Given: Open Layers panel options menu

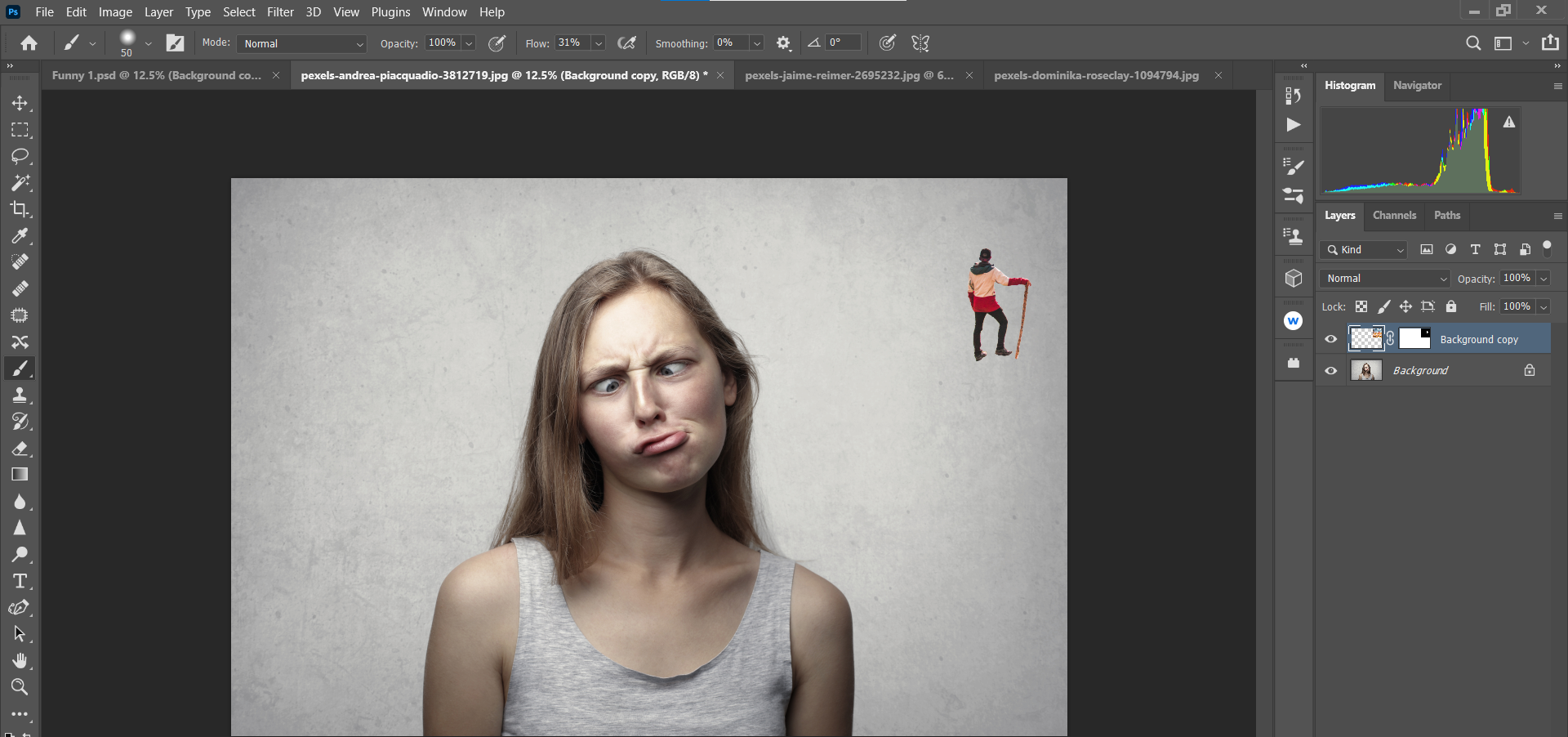Looking at the screenshot, I should pyautogui.click(x=1557, y=216).
